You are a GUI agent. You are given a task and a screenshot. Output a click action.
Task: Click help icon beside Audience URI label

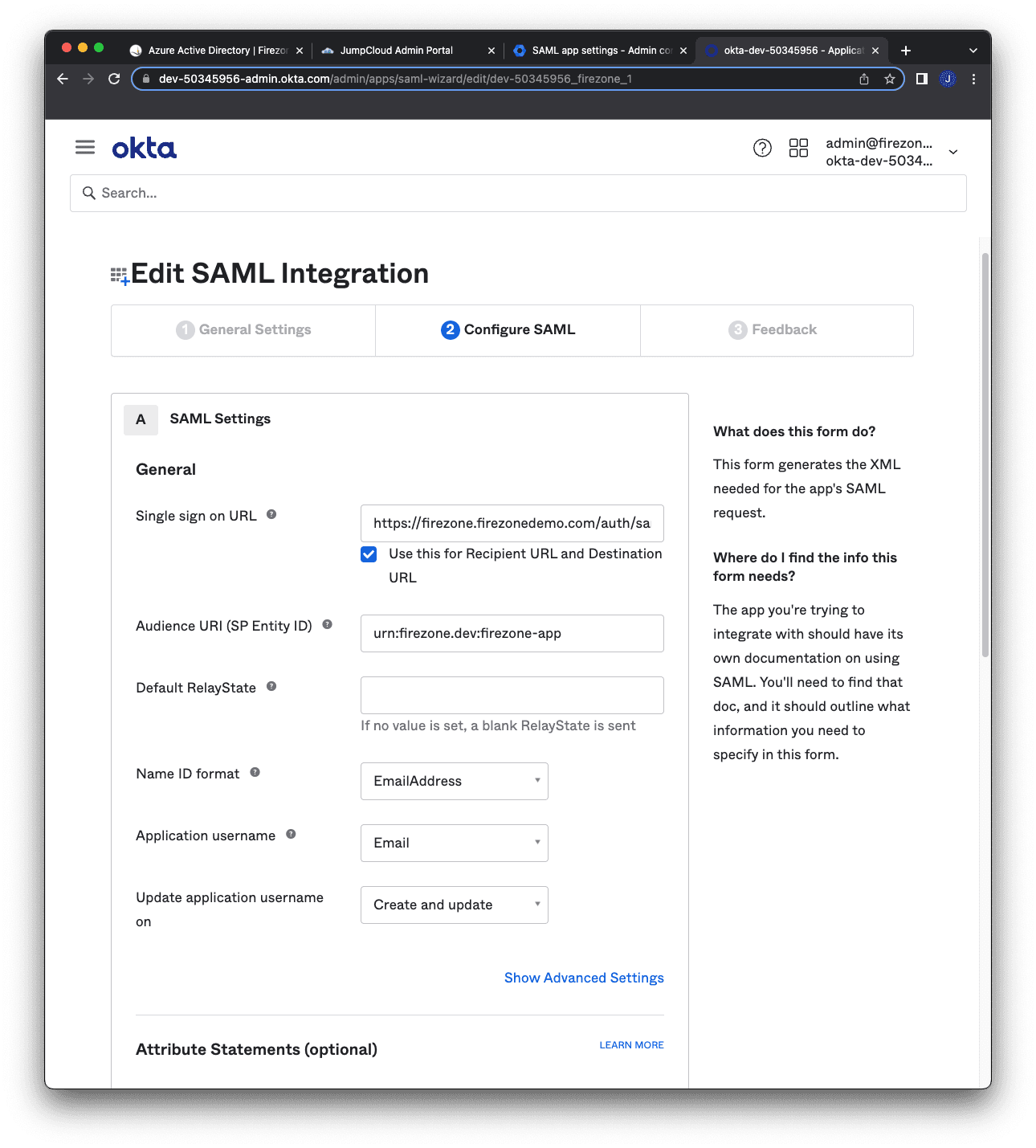328,625
